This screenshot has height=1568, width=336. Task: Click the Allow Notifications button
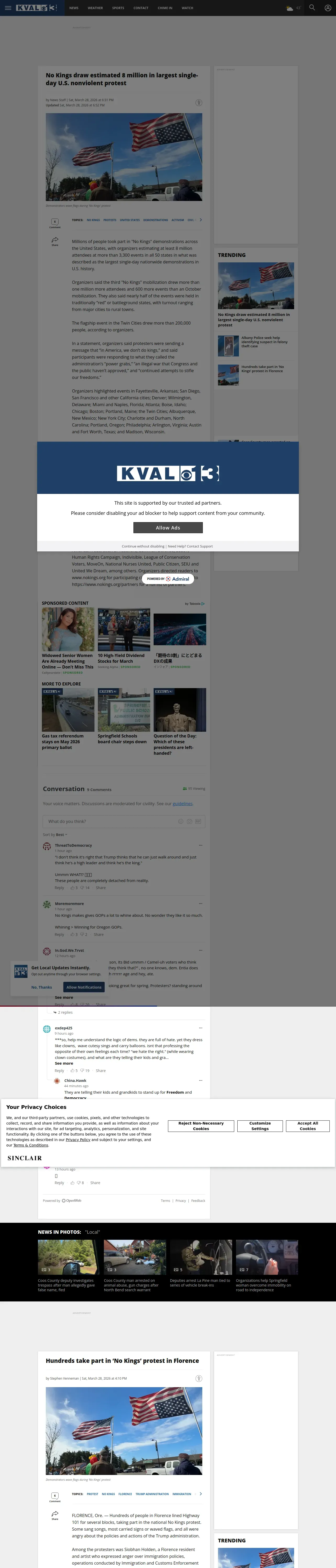pos(84,987)
